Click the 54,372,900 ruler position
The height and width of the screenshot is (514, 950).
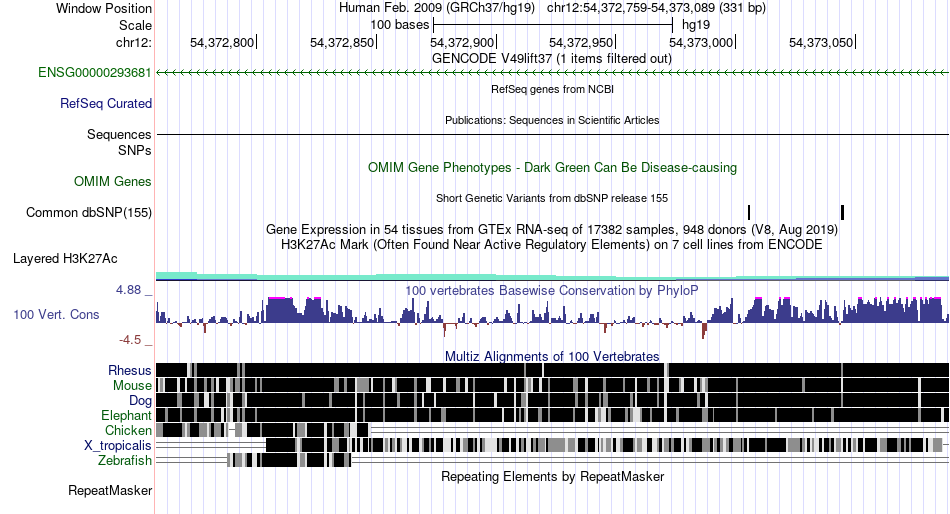click(462, 42)
